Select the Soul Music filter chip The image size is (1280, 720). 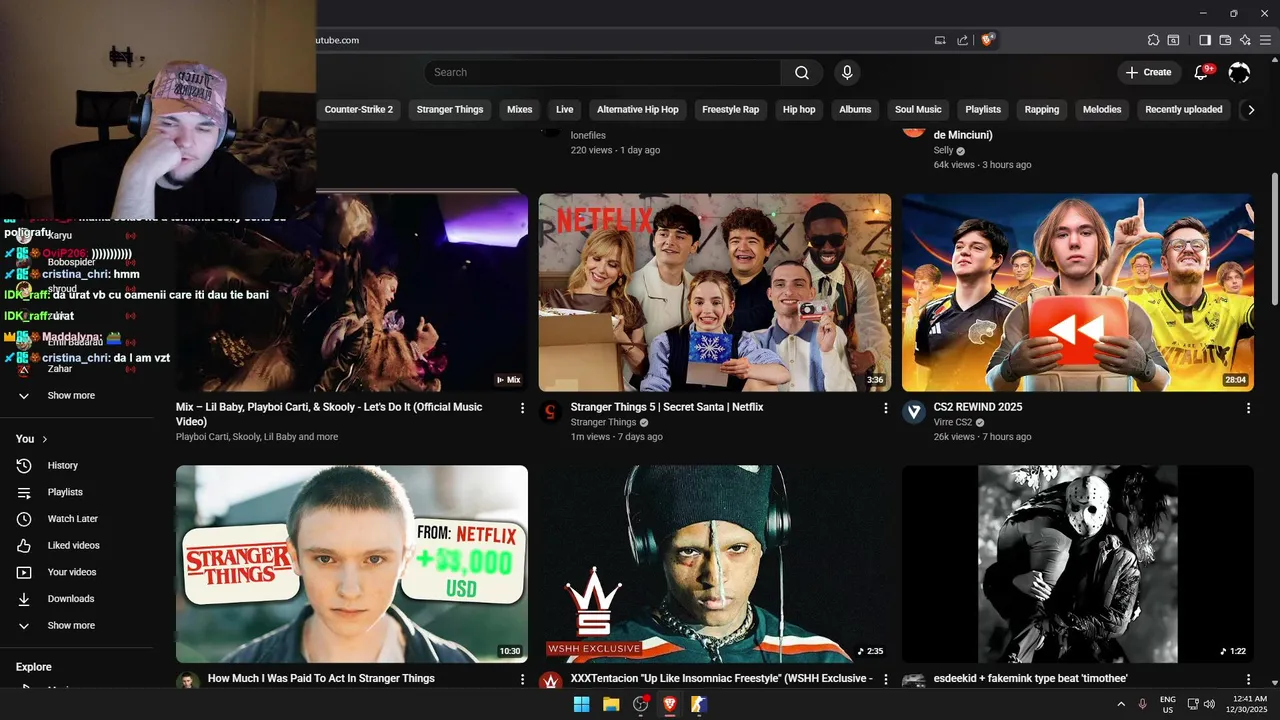(918, 110)
